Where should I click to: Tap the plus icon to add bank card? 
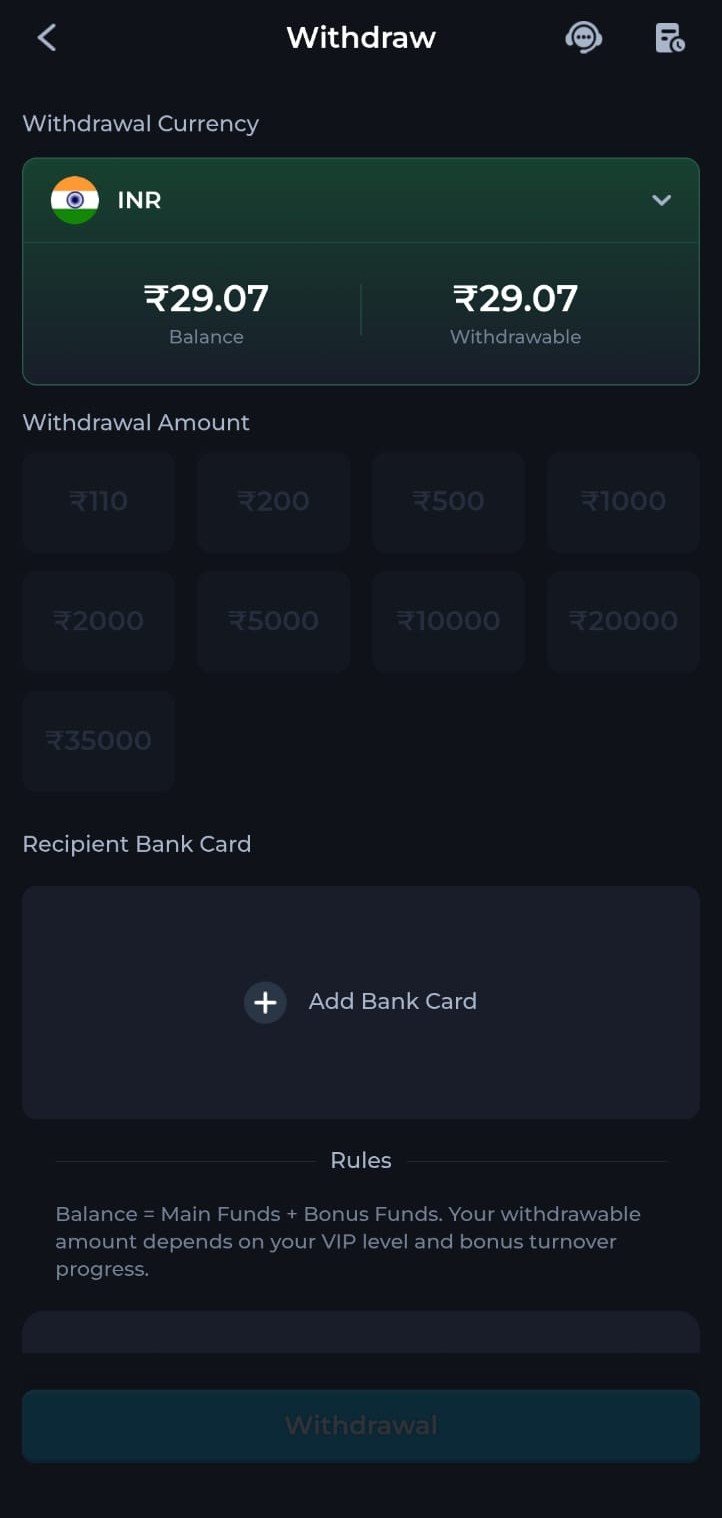coord(265,1001)
